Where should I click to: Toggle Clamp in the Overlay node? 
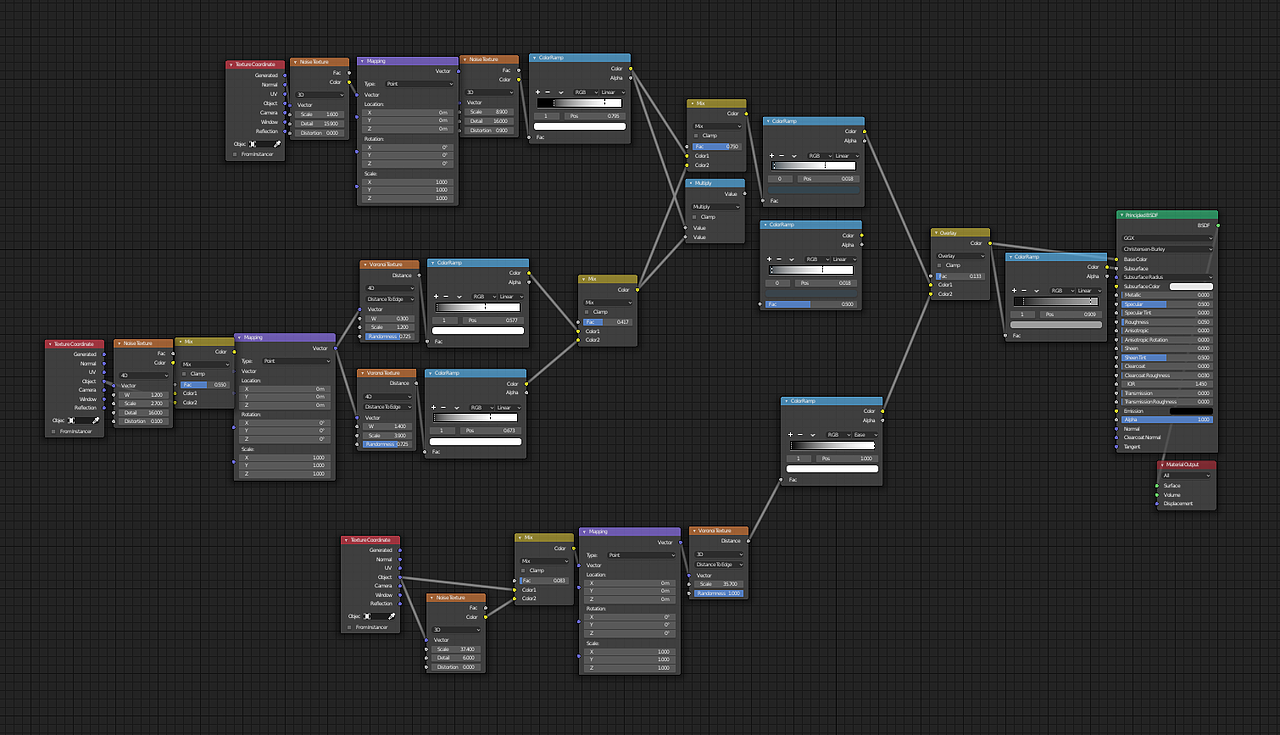pos(939,265)
